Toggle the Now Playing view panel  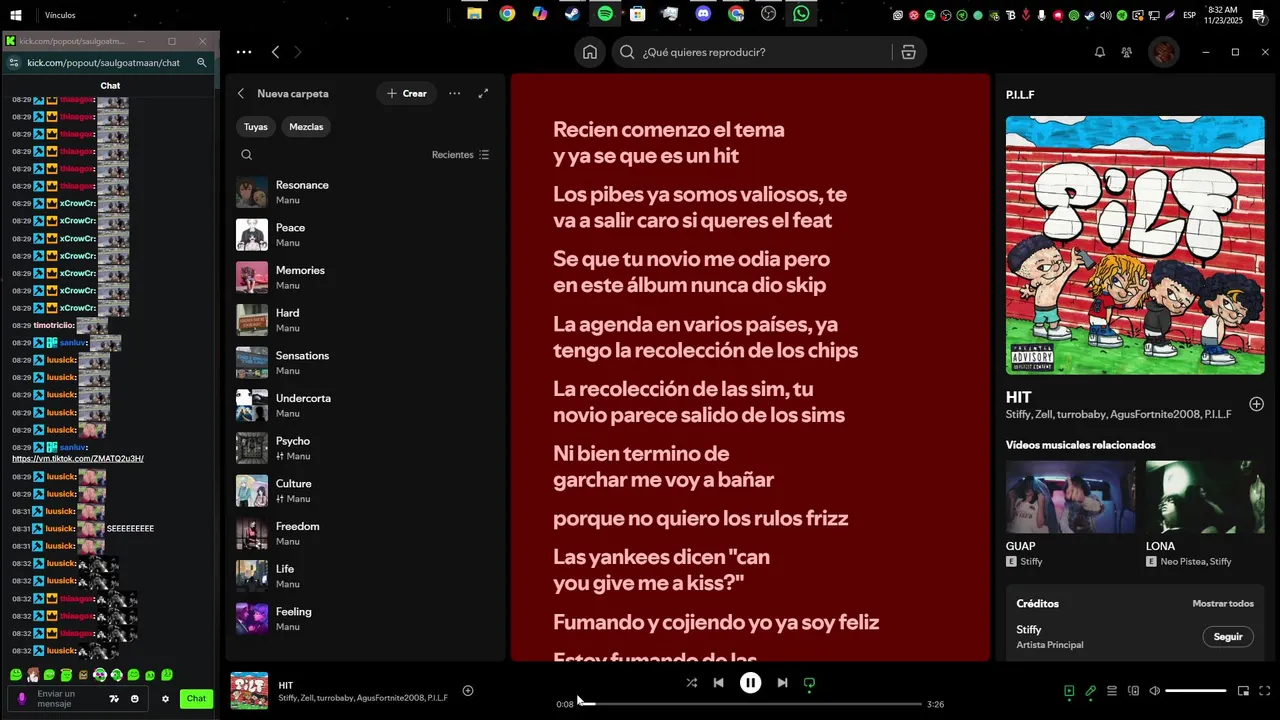pyautogui.click(x=1069, y=691)
